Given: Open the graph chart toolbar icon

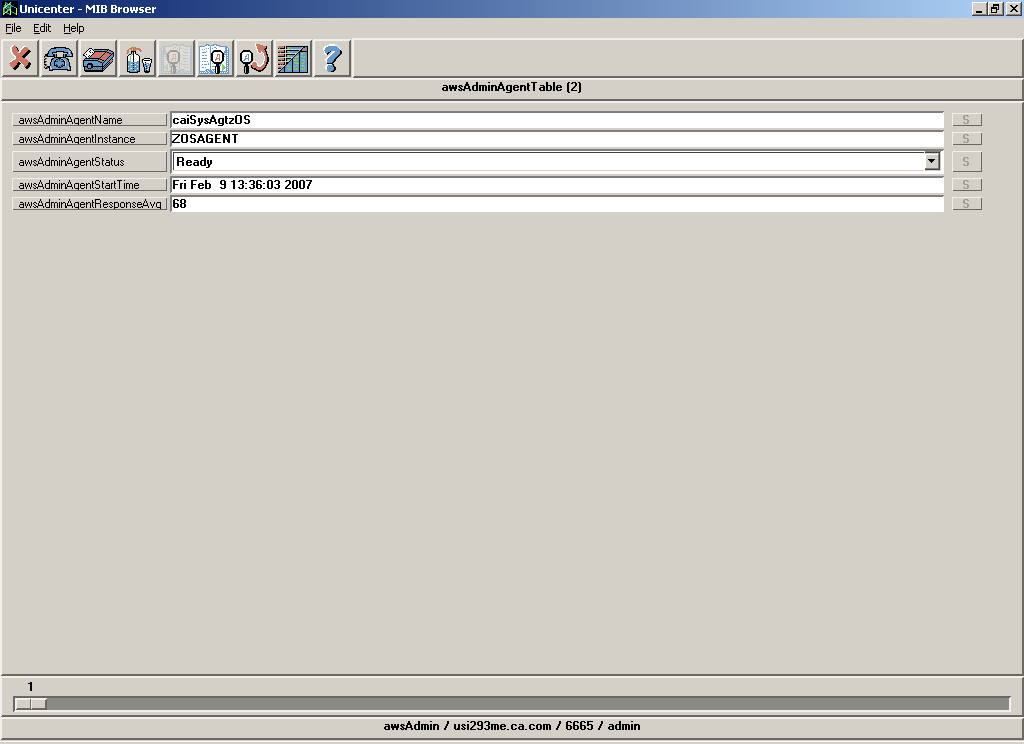Looking at the screenshot, I should coord(292,58).
